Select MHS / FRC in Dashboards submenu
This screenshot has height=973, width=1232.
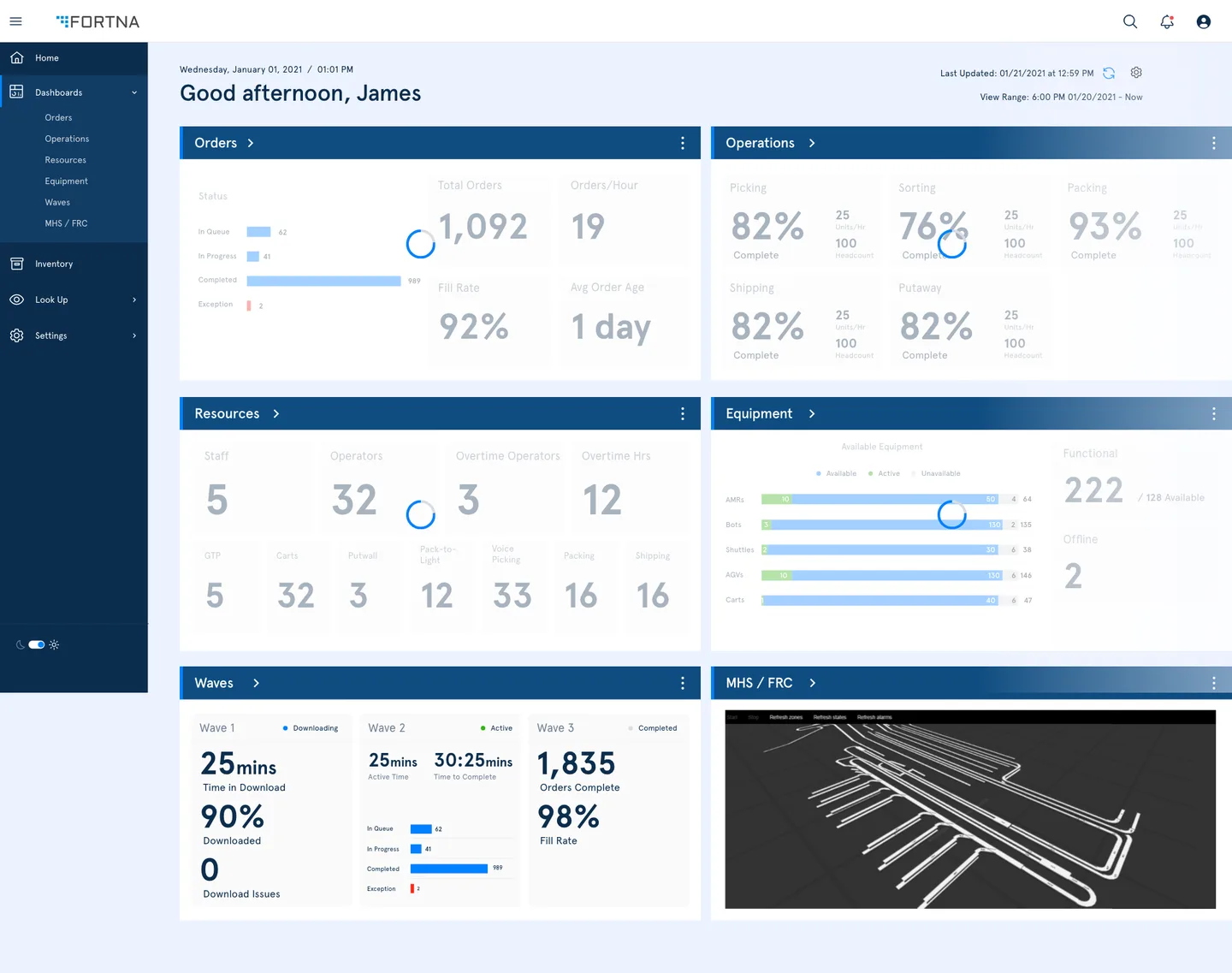tap(66, 223)
